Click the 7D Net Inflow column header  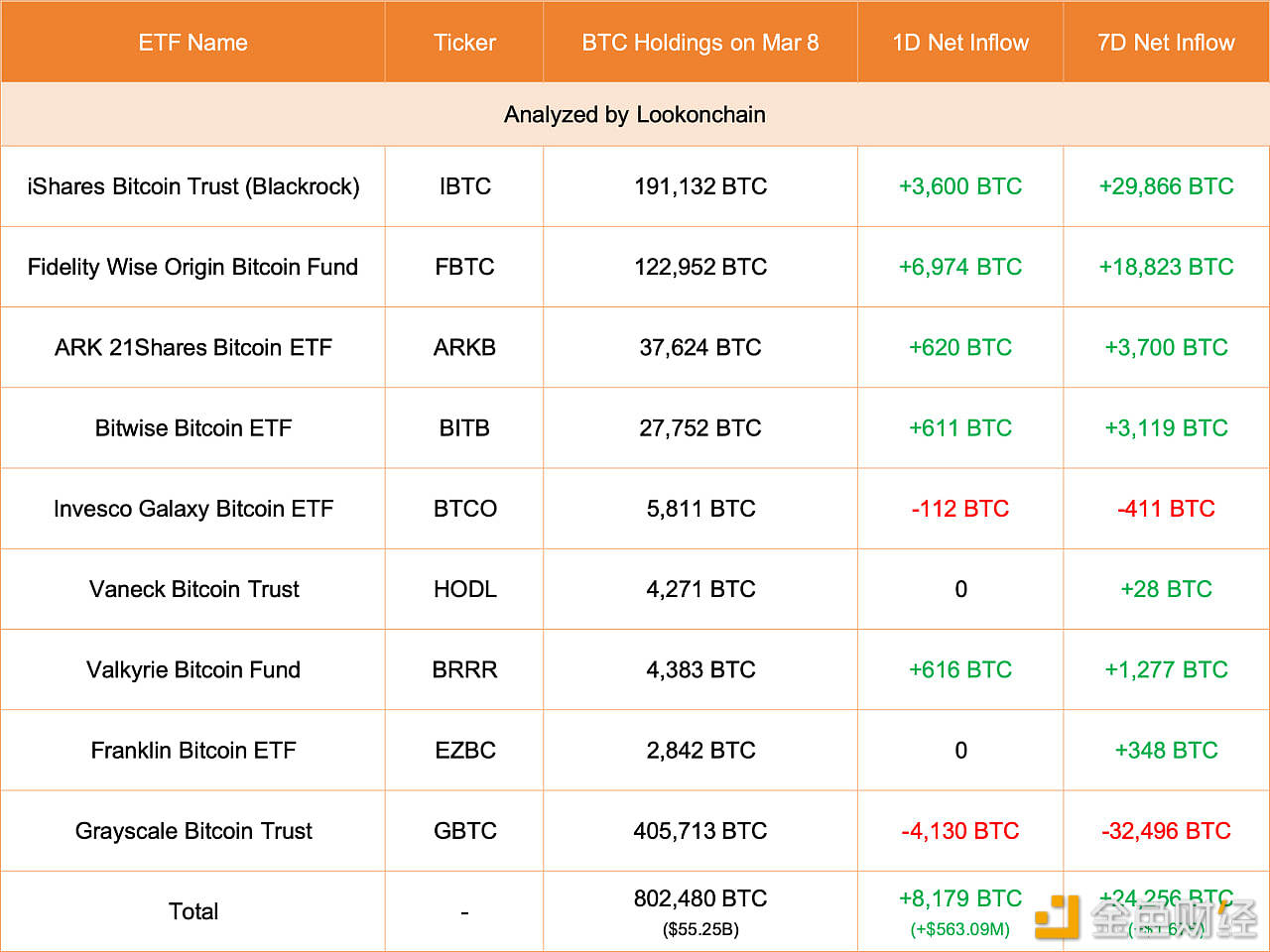pyautogui.click(x=1166, y=43)
